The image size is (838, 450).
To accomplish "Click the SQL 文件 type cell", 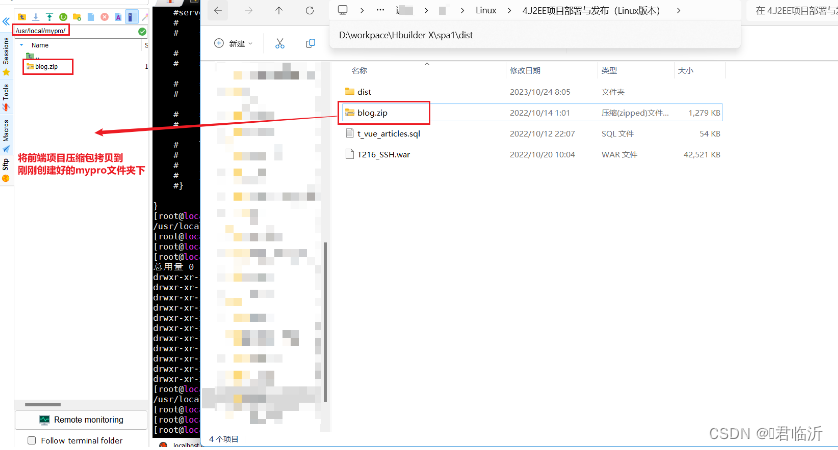I will click(x=617, y=134).
